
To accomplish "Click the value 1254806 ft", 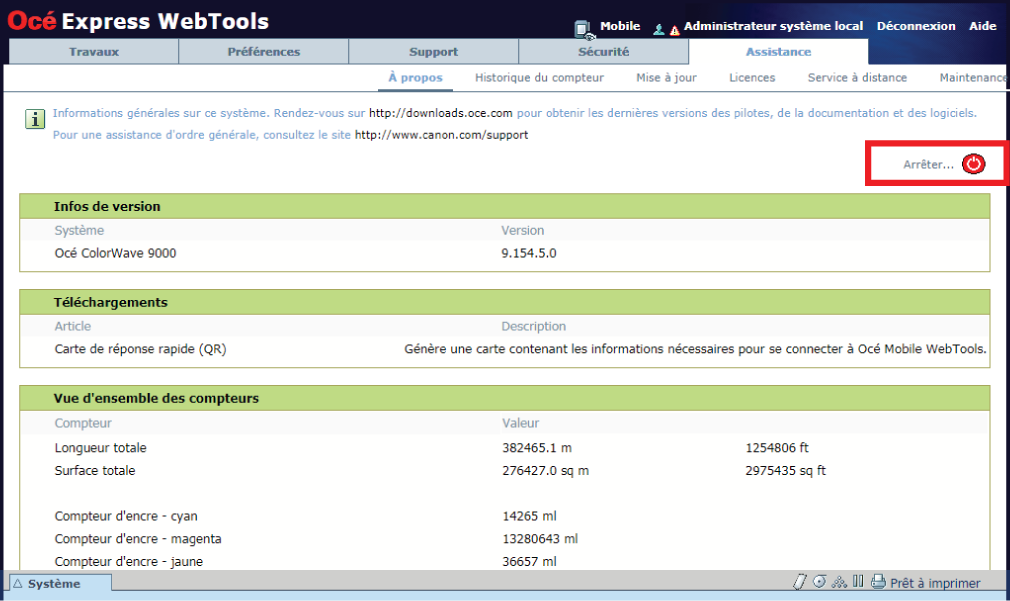I will click(x=777, y=447).
